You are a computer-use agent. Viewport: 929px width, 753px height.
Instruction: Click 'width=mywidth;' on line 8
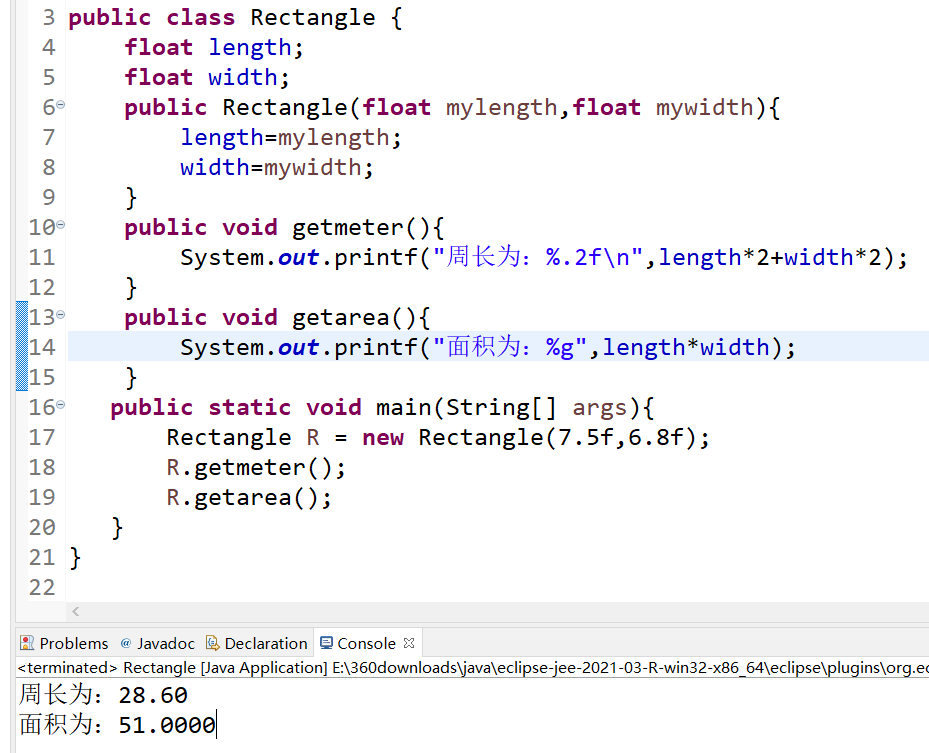277,168
